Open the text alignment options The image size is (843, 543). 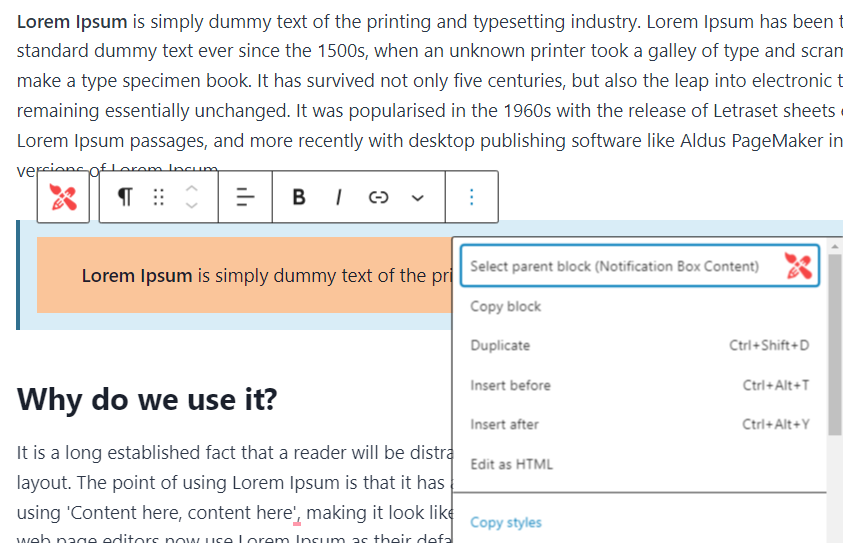point(245,197)
